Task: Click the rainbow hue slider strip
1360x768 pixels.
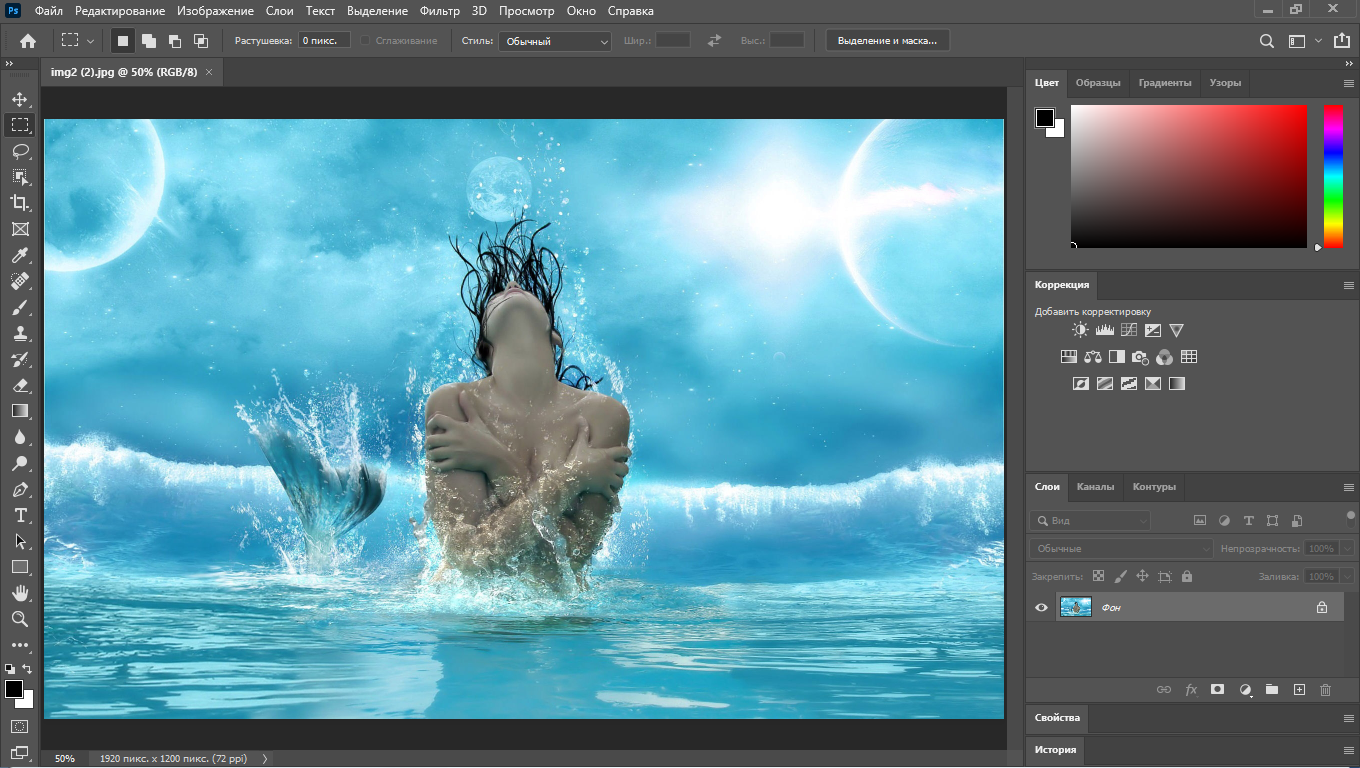Action: [1333, 176]
